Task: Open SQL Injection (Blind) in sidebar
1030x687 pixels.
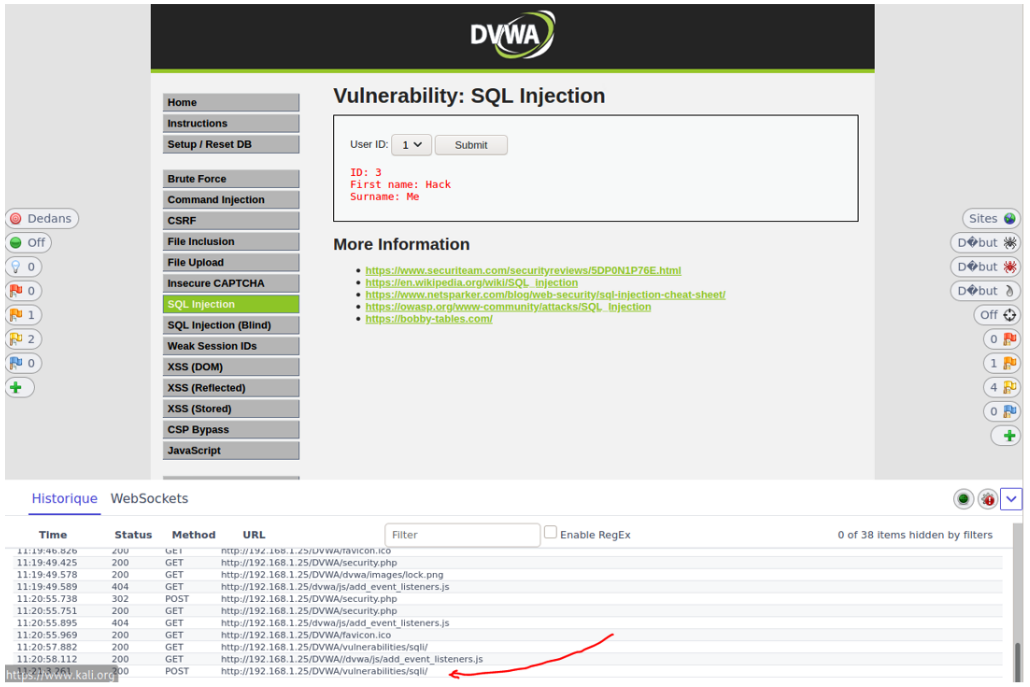Action: click(x=231, y=325)
